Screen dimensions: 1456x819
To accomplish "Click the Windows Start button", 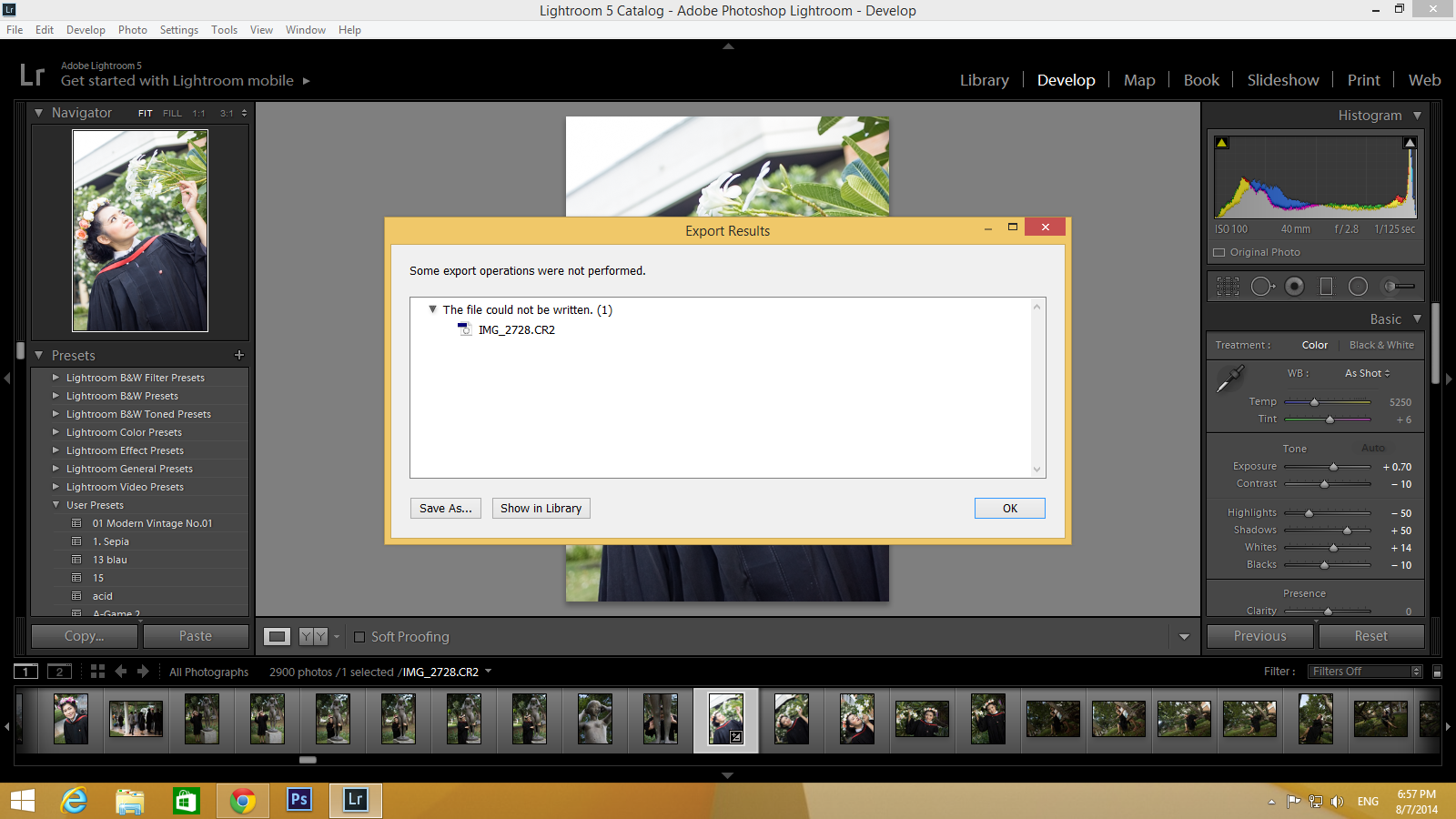I will tap(23, 801).
